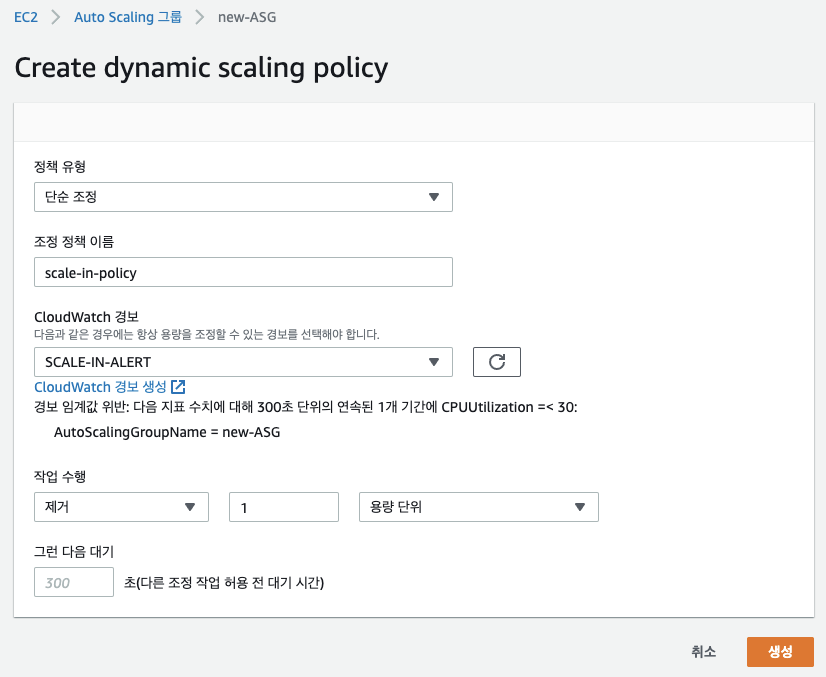Click the Create dynamic scaling policy heading

coord(201,68)
